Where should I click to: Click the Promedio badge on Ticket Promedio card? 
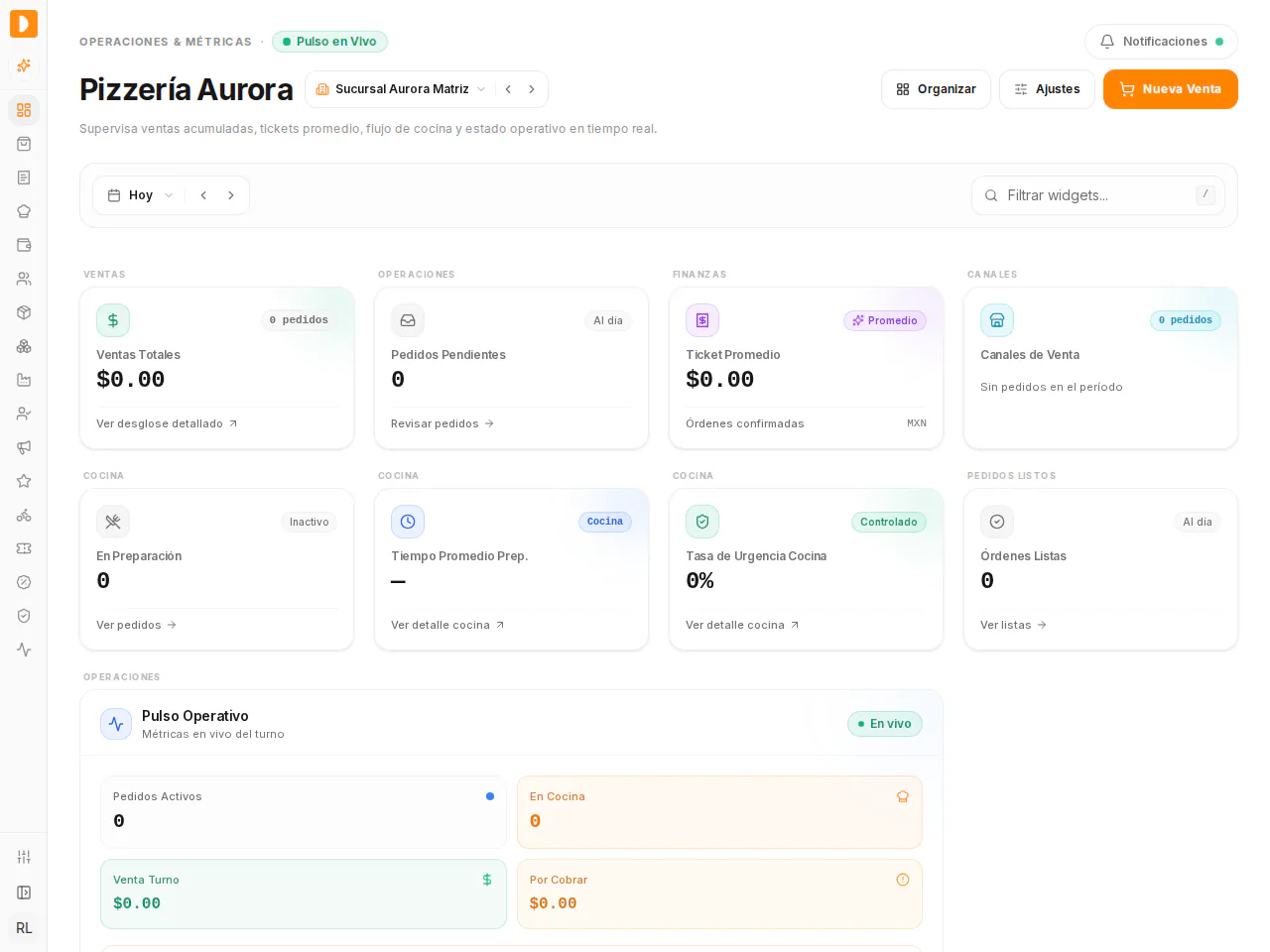[885, 320]
